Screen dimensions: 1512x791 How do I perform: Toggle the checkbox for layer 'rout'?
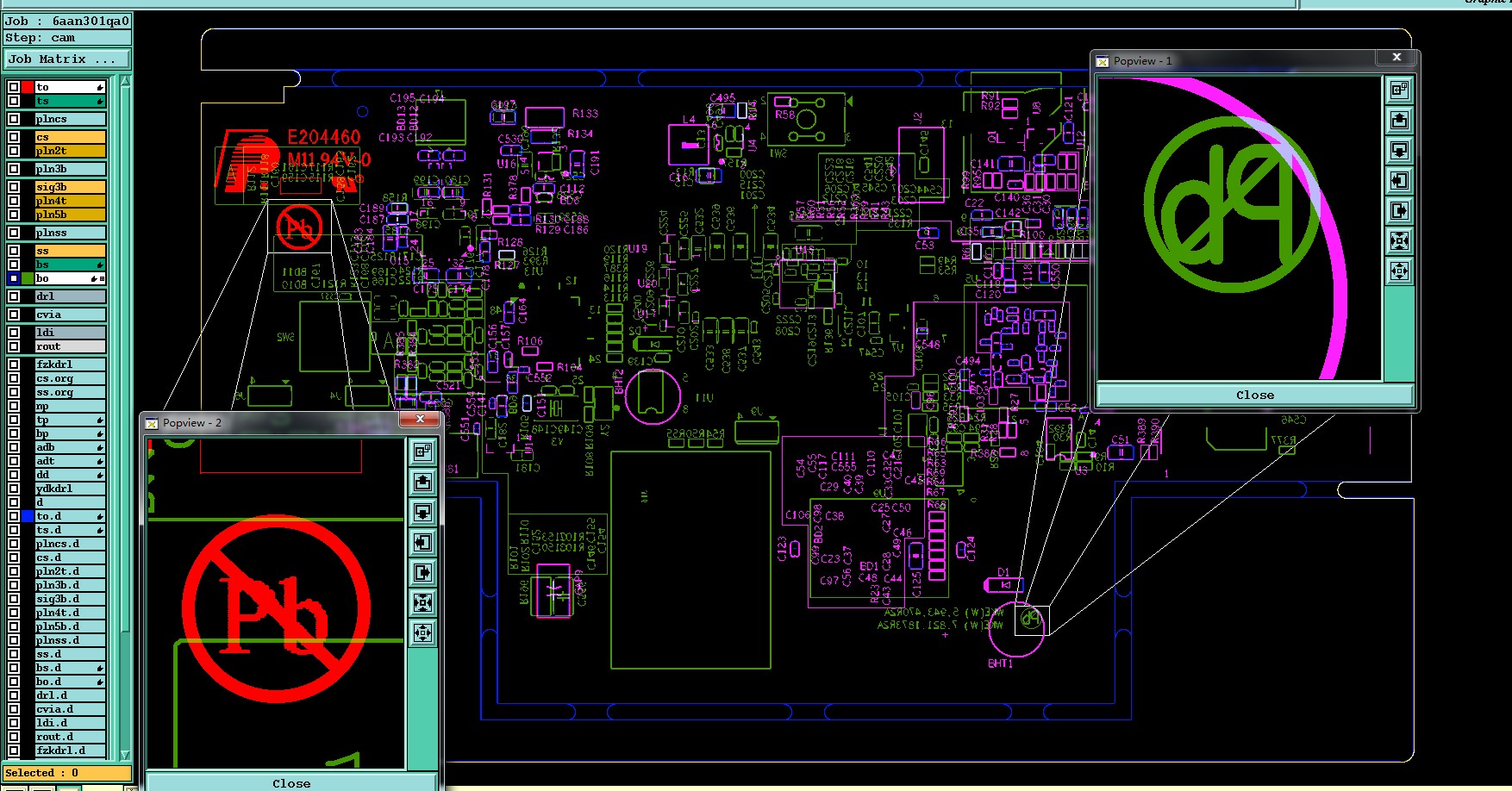(x=14, y=346)
